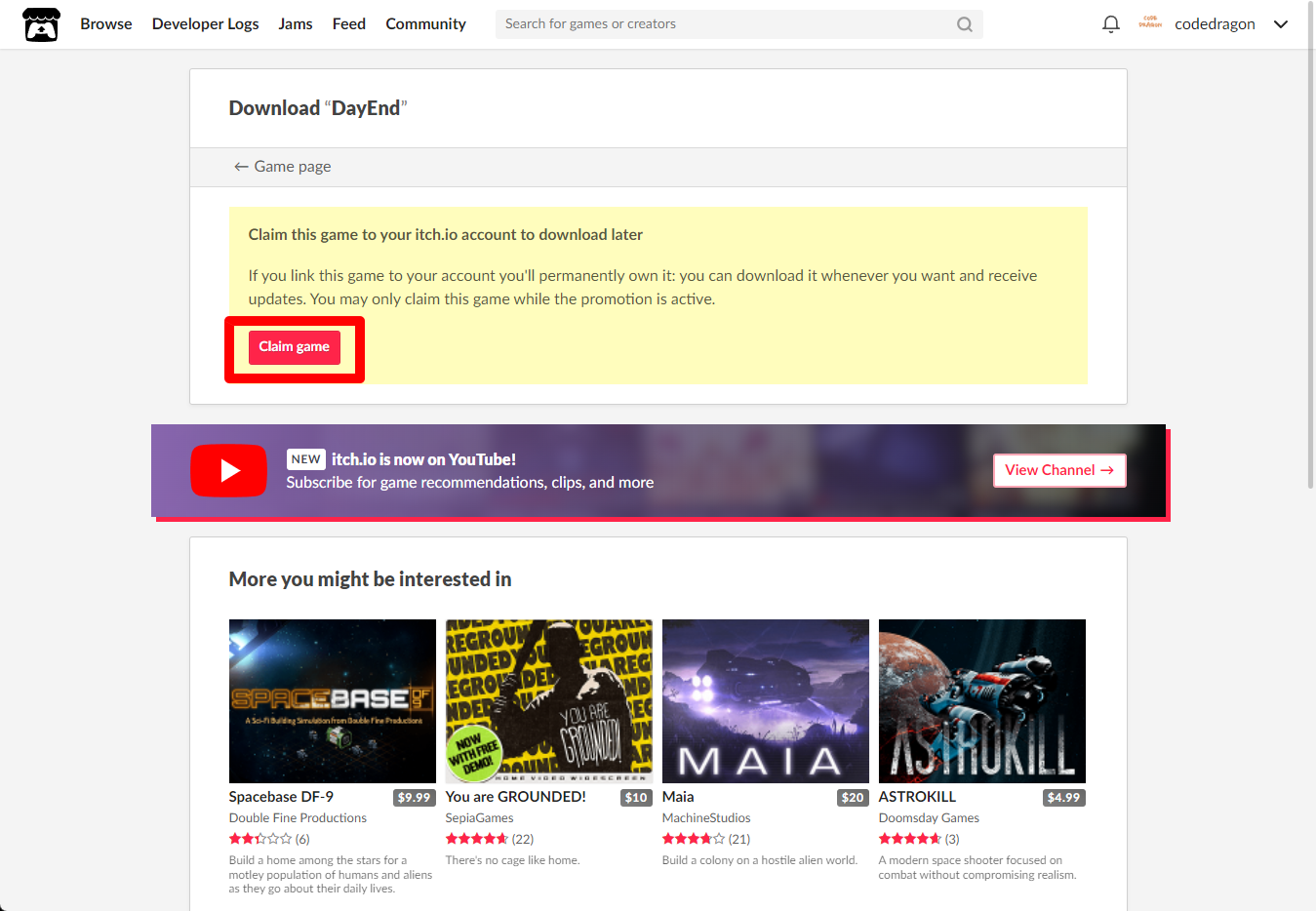The image size is (1316, 911).
Task: Open Developer Logs page
Action: (205, 24)
